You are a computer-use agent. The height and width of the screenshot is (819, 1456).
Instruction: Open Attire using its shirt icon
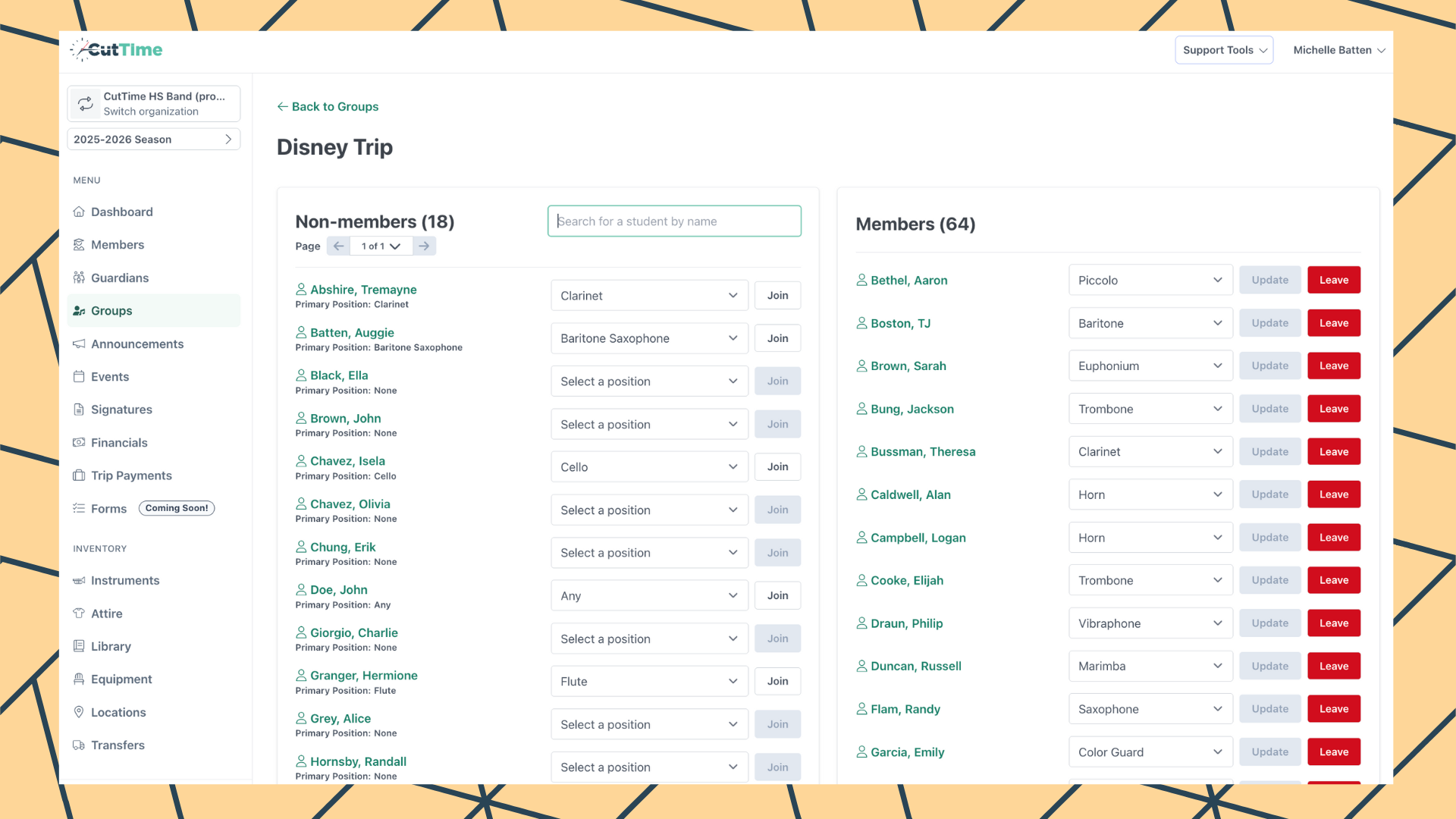pyautogui.click(x=79, y=613)
